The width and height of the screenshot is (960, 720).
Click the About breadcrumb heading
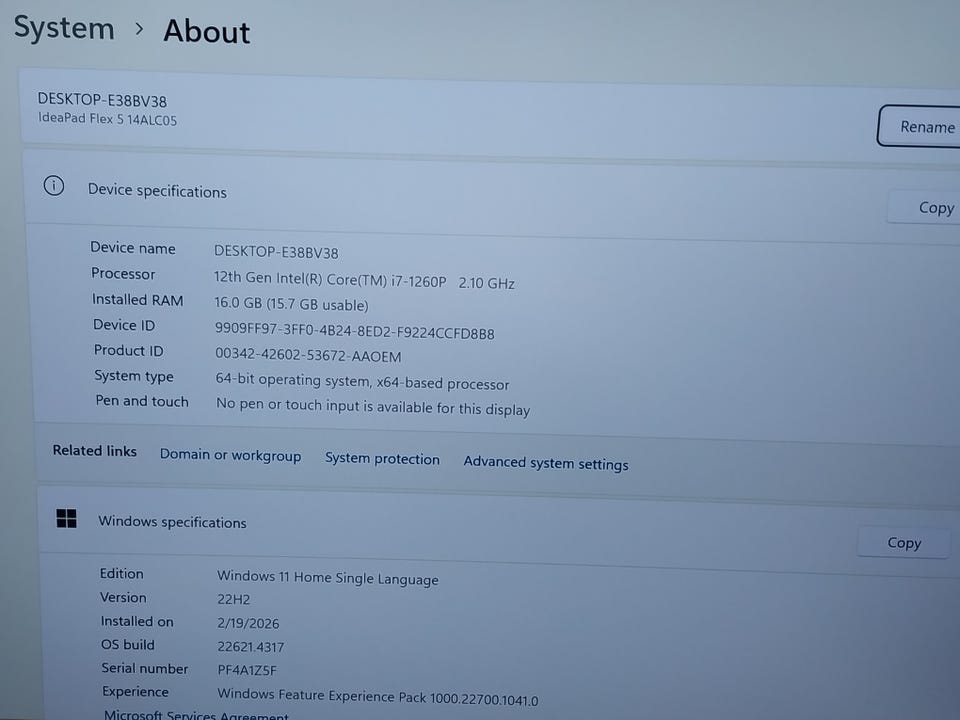tap(207, 31)
